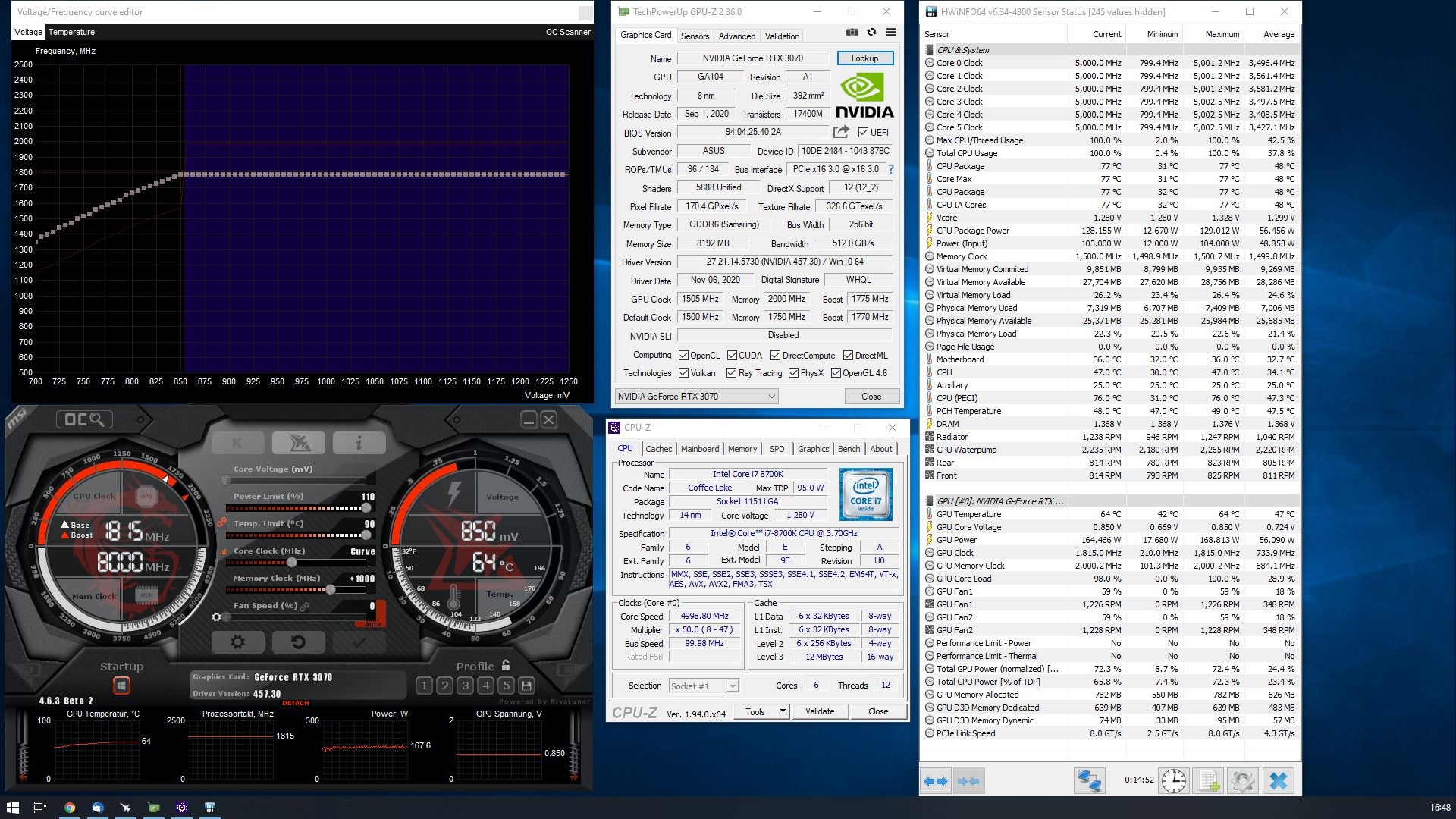
Task: Toggle the UEFI checkbox in GPU-Z
Action: [x=863, y=133]
